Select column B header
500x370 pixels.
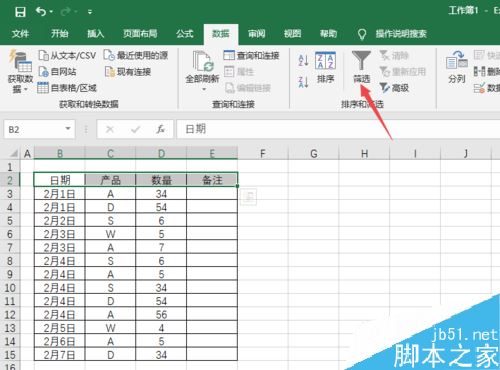(60, 154)
